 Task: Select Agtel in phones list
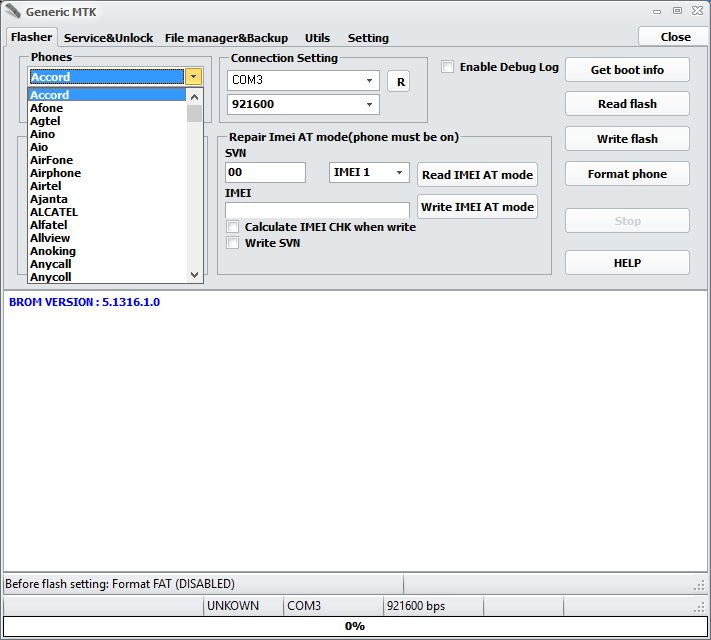click(107, 121)
